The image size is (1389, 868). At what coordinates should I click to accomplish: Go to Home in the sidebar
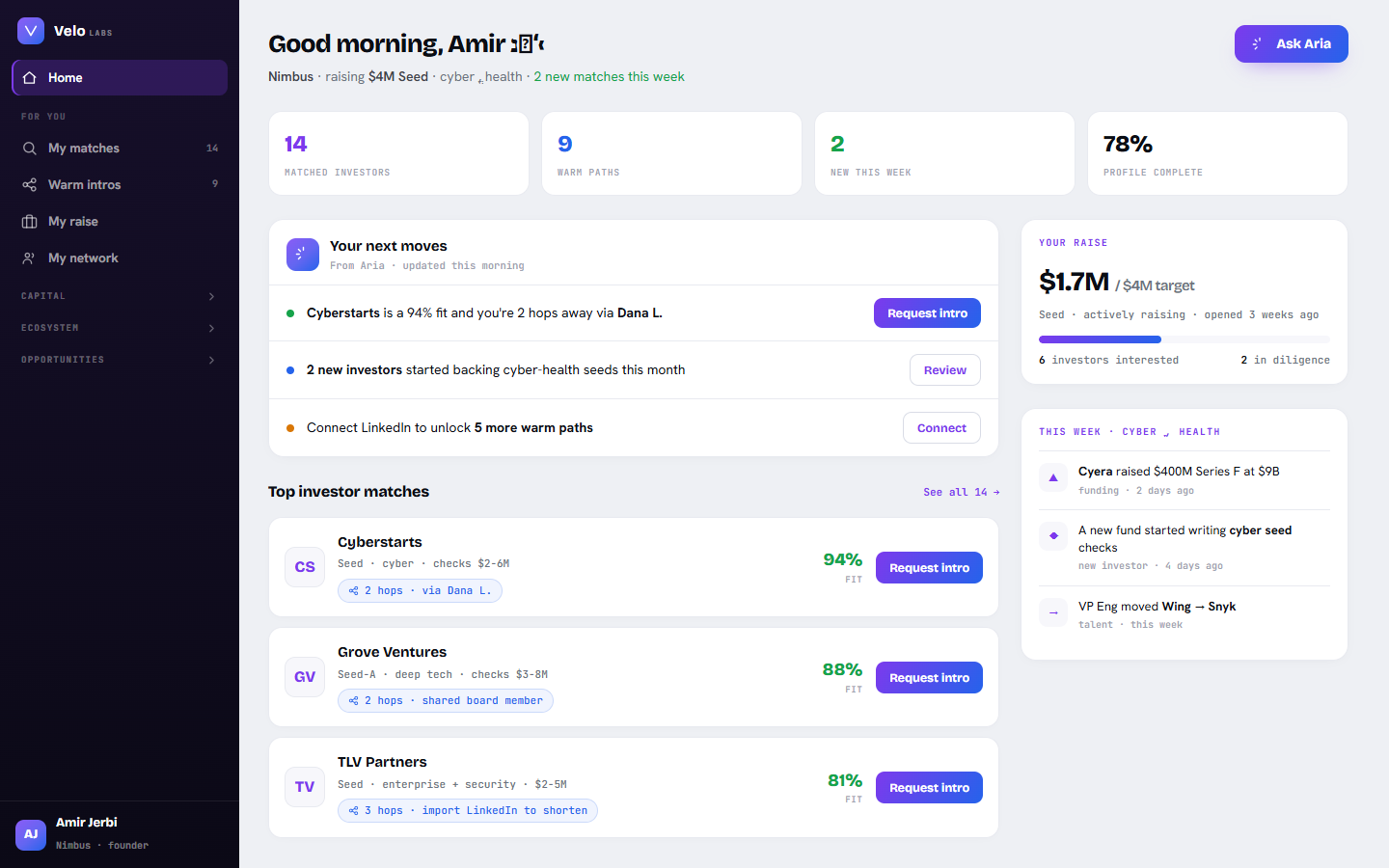coord(120,77)
